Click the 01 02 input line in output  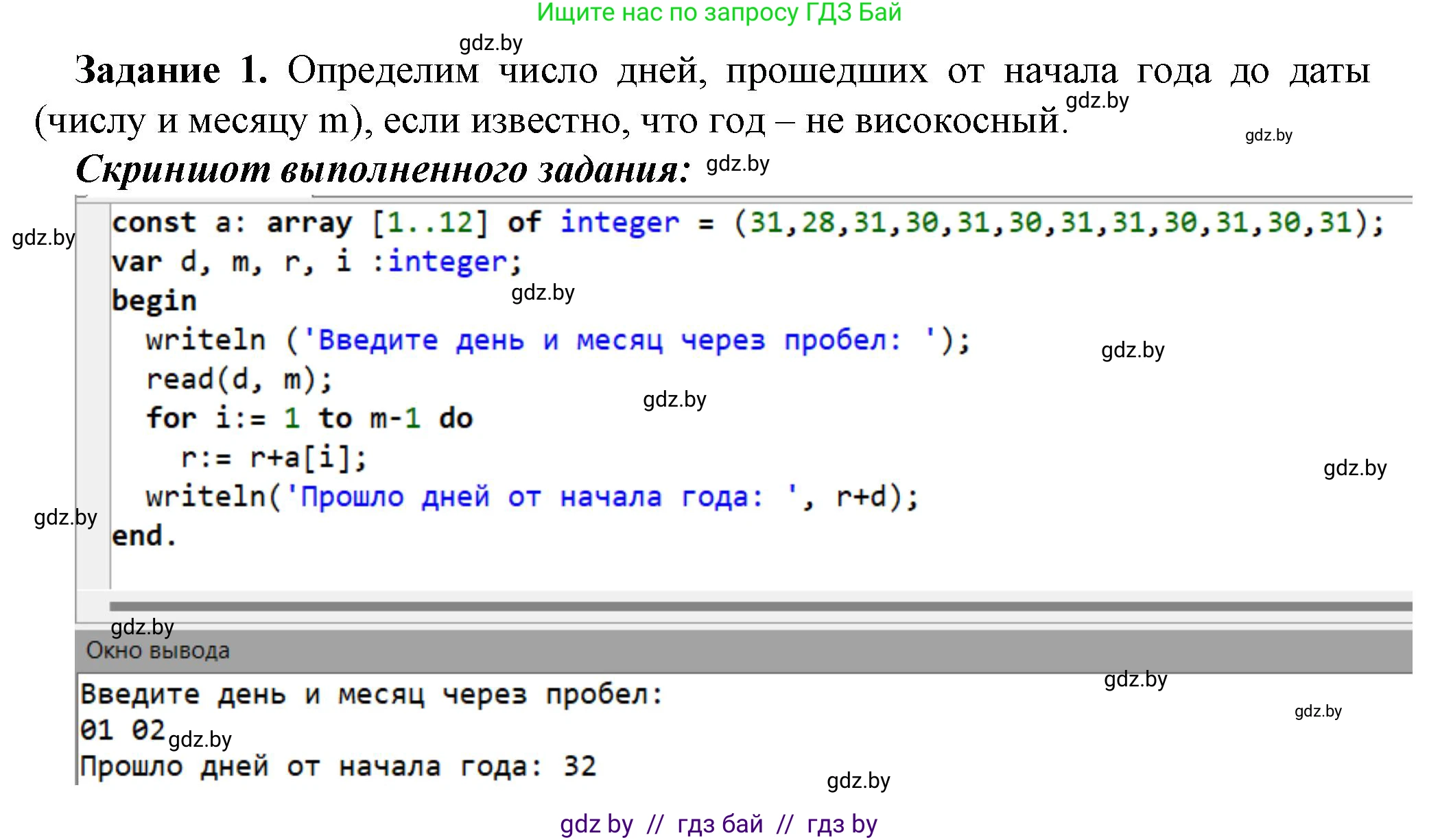pos(122,730)
